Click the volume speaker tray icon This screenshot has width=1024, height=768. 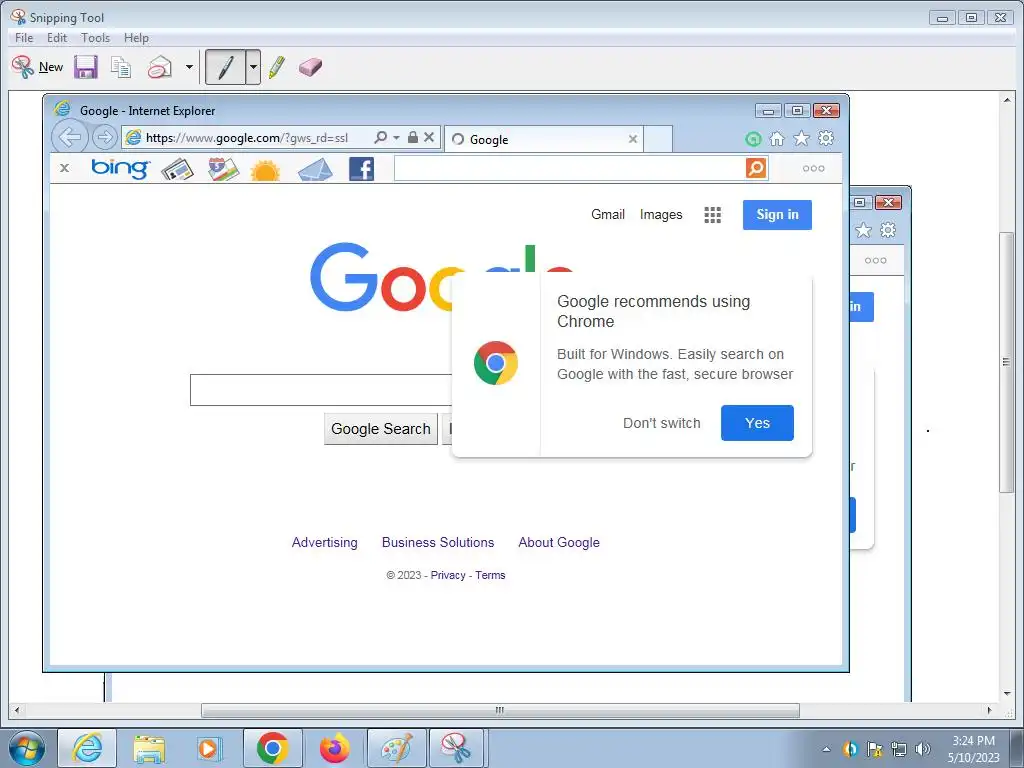click(923, 749)
